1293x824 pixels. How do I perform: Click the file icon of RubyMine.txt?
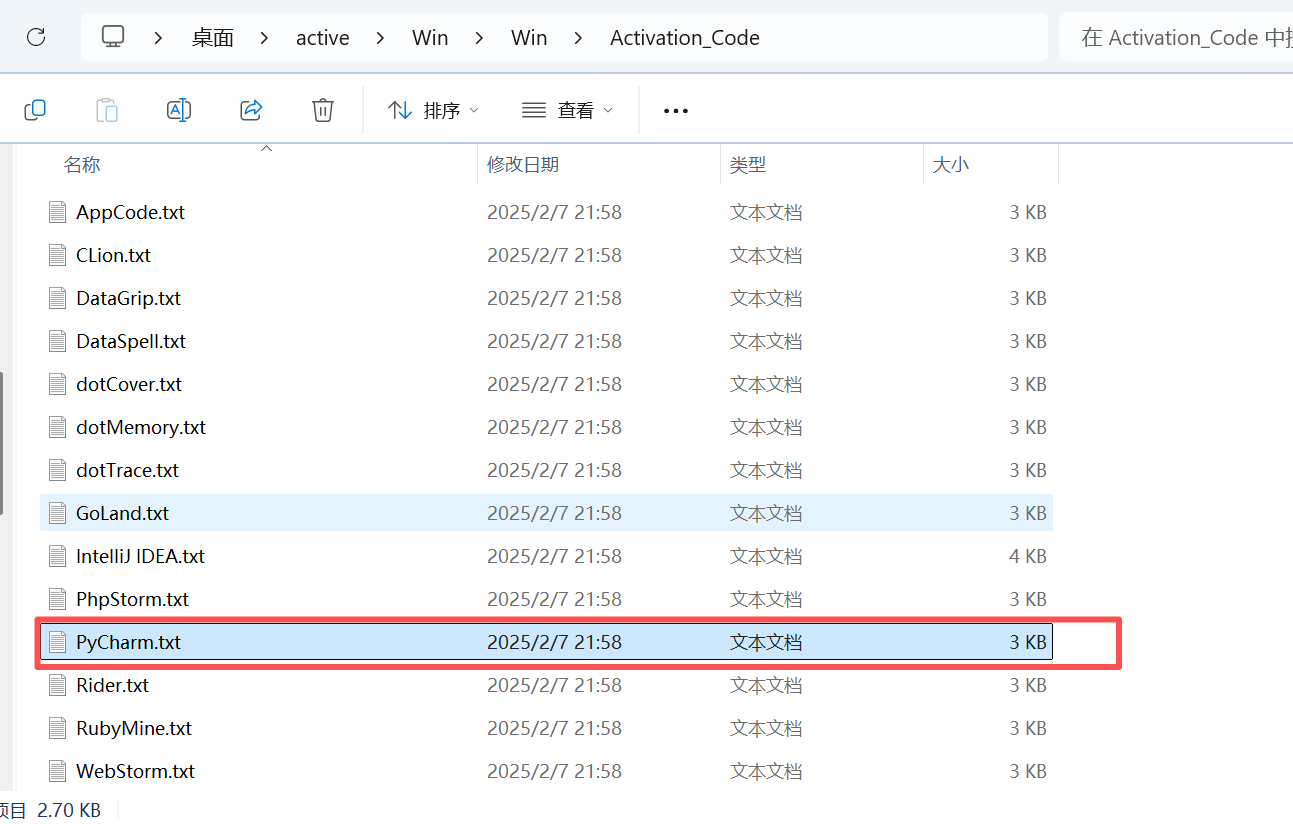point(58,728)
